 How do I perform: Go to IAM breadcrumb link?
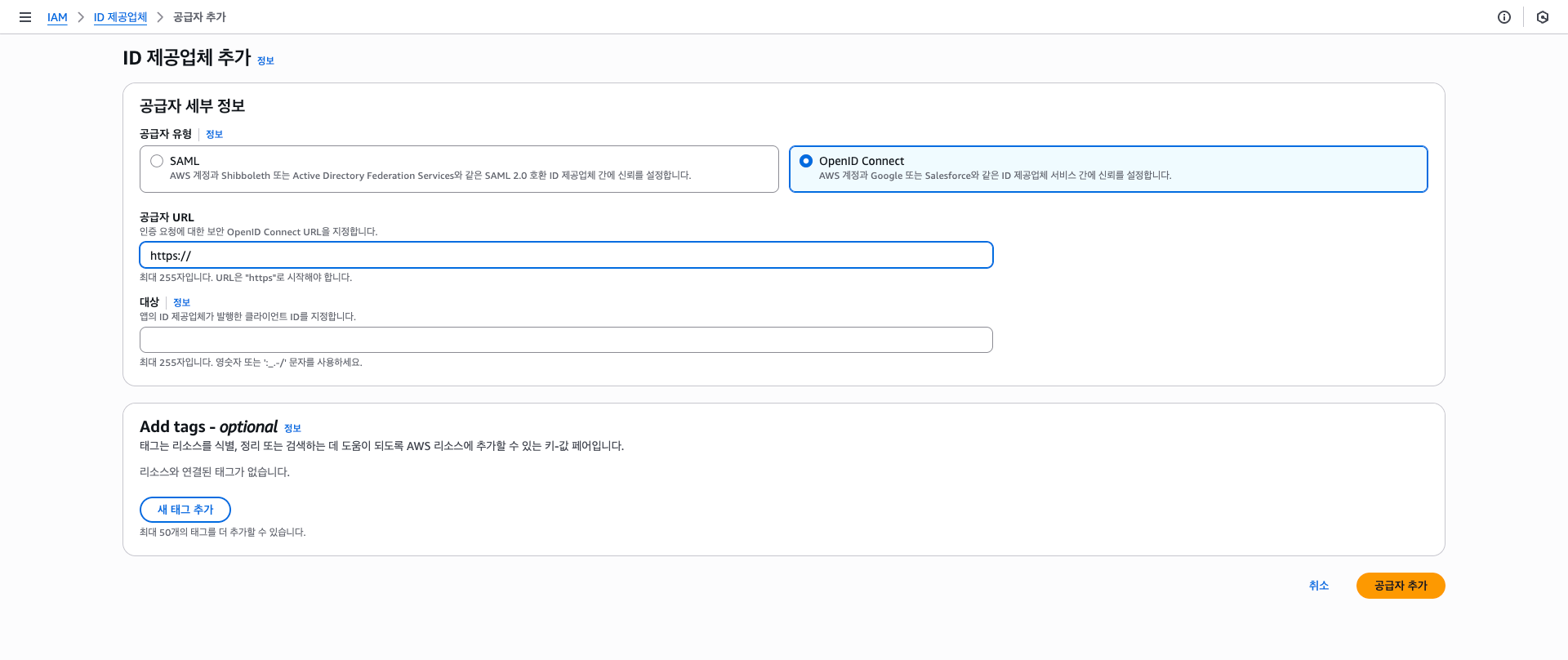[x=57, y=17]
